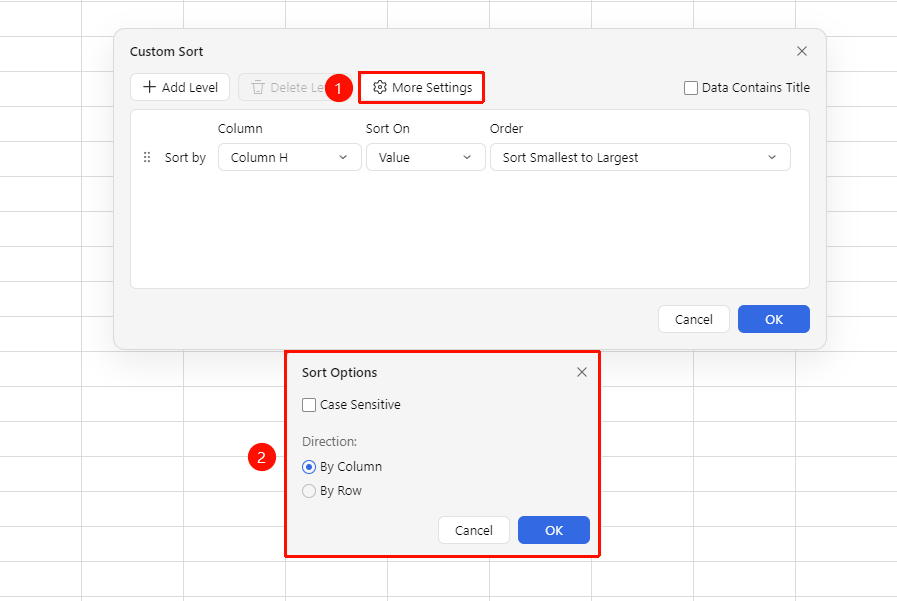
Task: Close the Sort Options dialog
Action: [582, 372]
